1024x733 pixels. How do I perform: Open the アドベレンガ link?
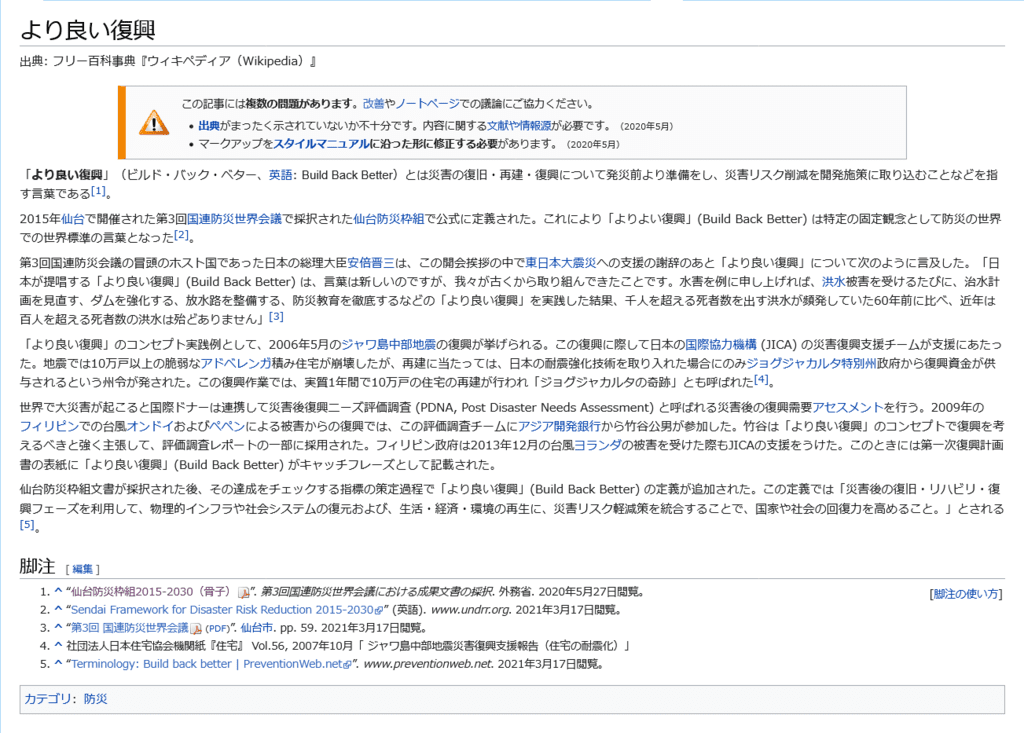click(236, 364)
